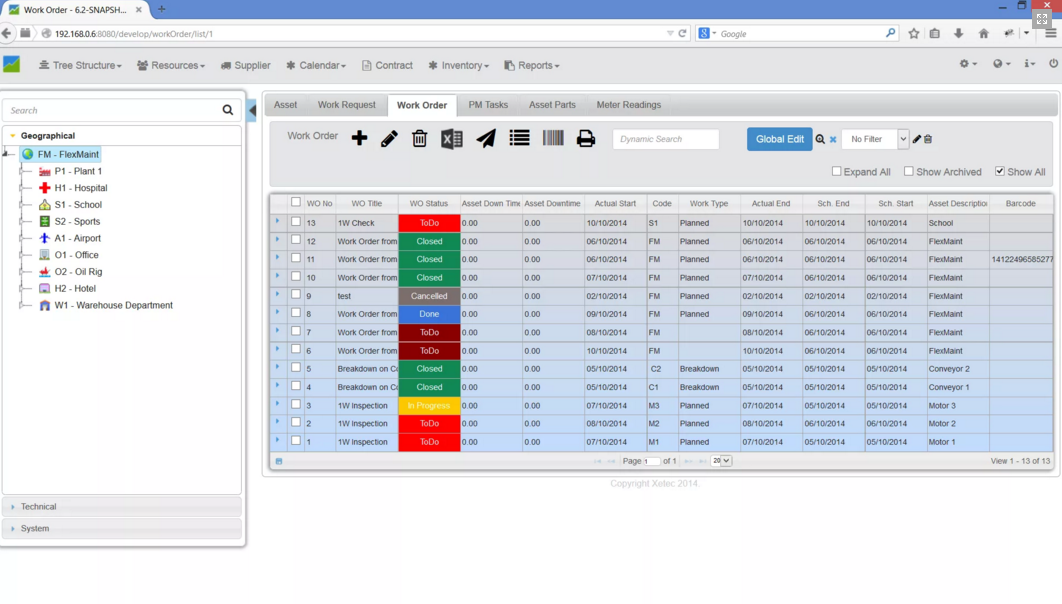The height and width of the screenshot is (604, 1062).
Task: Toggle the Expand All checkbox
Action: [x=836, y=171]
